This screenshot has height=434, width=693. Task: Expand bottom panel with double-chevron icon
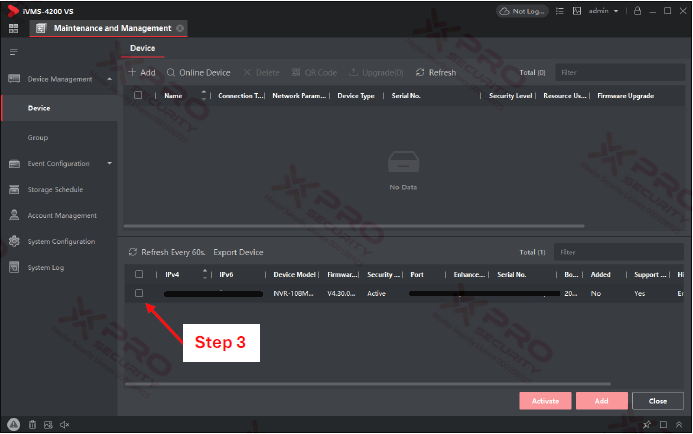679,425
